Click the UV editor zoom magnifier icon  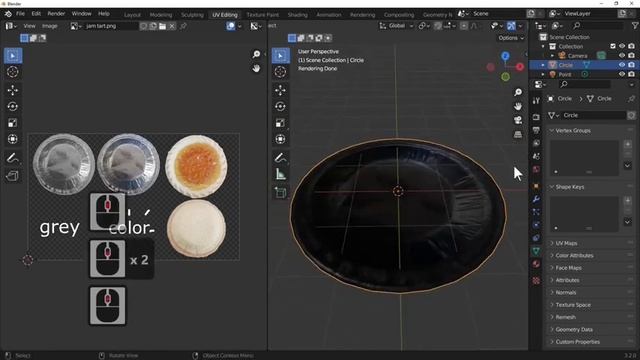tap(256, 54)
